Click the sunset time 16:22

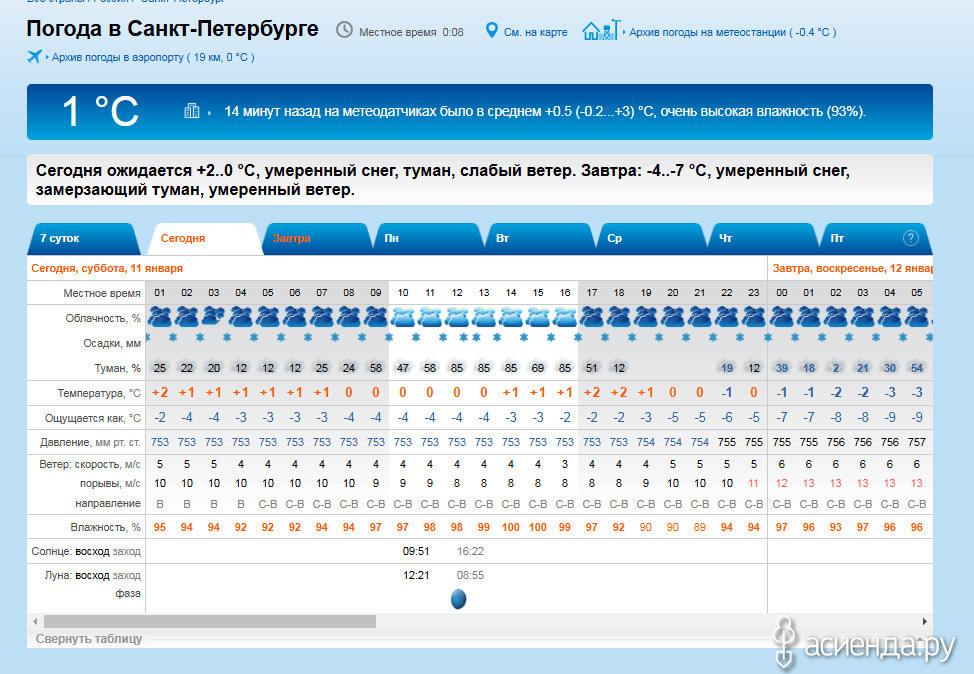(470, 551)
